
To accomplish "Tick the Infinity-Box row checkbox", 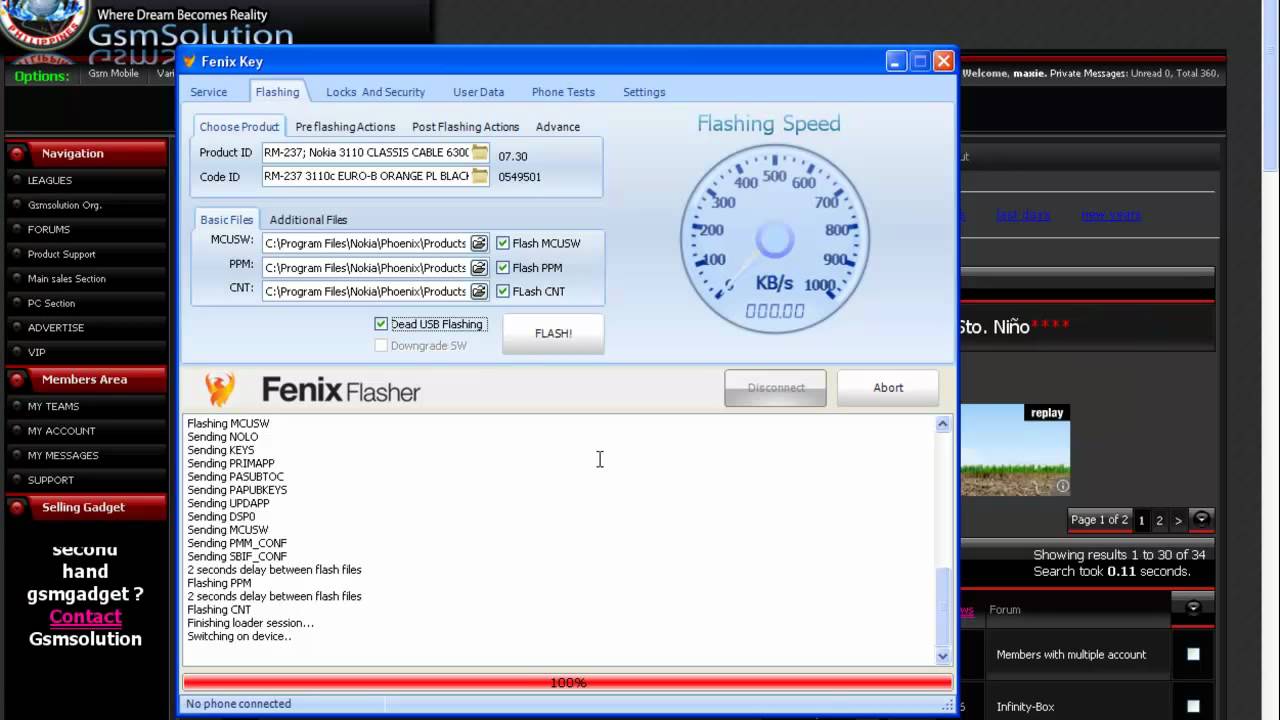I will (x=1193, y=707).
